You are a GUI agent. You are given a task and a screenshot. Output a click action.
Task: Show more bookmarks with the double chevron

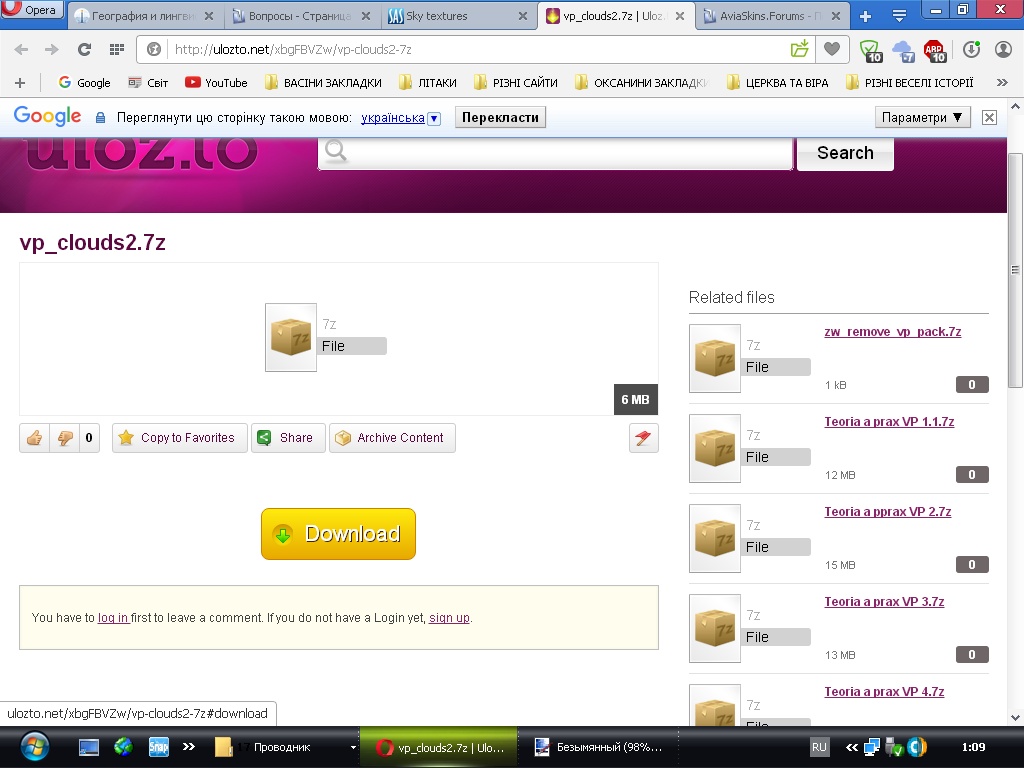point(1002,83)
